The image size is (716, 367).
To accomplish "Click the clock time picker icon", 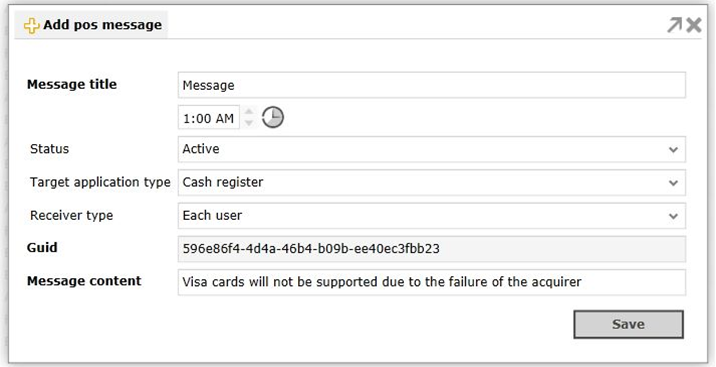I will click(x=273, y=117).
